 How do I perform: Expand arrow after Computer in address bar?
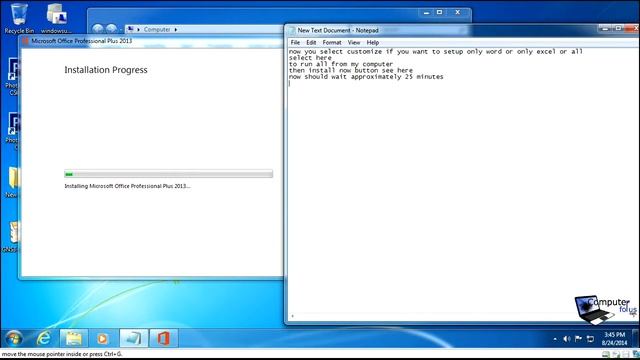pos(176,29)
